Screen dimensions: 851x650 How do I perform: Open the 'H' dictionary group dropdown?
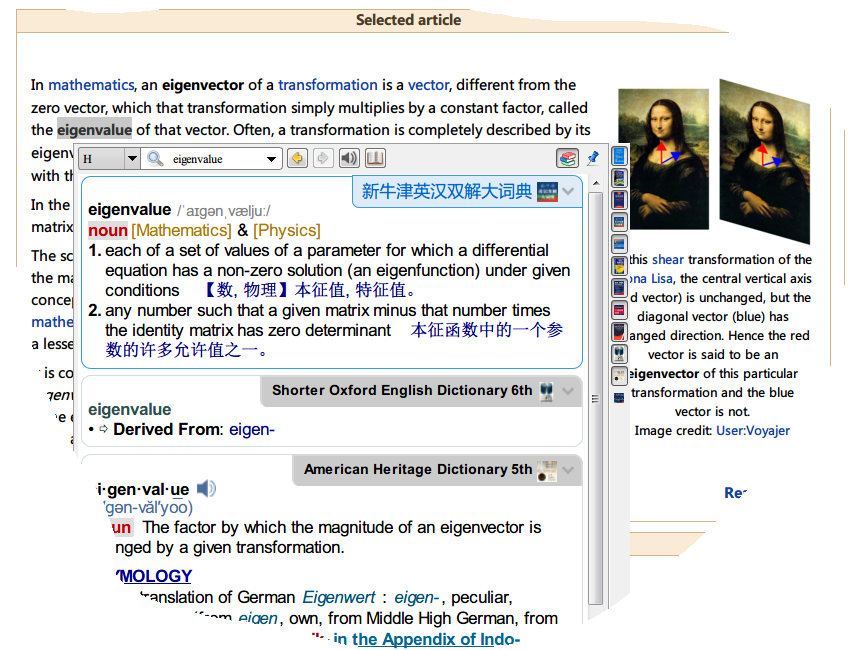click(x=131, y=159)
